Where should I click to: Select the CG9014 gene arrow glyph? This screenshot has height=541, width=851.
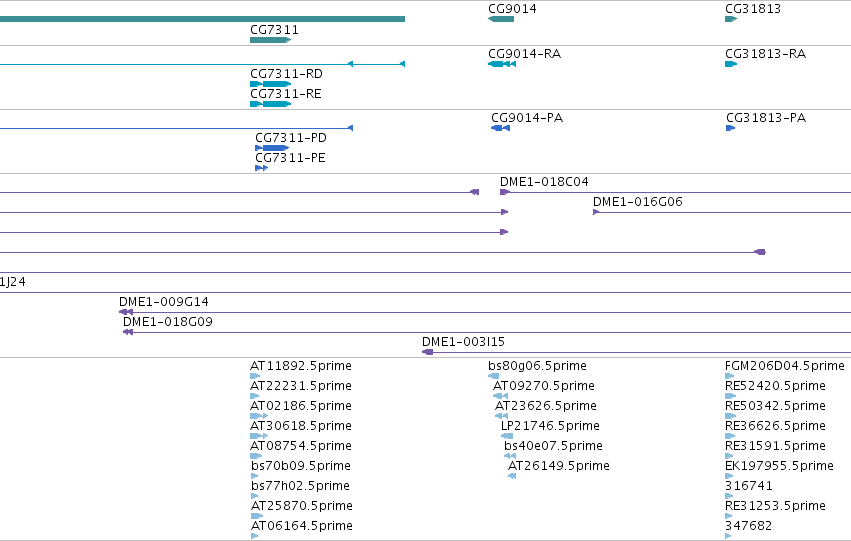click(x=501, y=20)
